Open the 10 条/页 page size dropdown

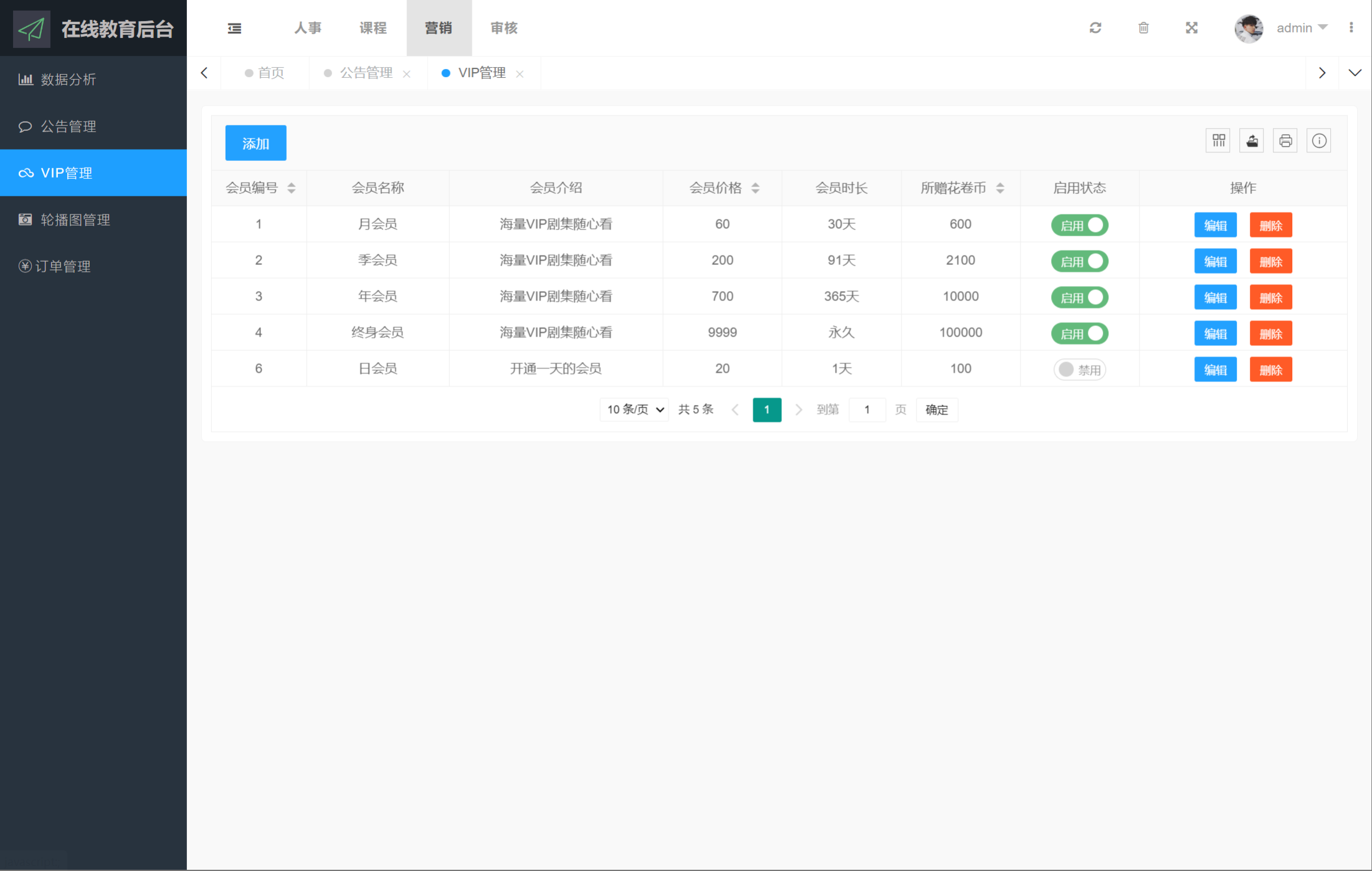click(634, 409)
